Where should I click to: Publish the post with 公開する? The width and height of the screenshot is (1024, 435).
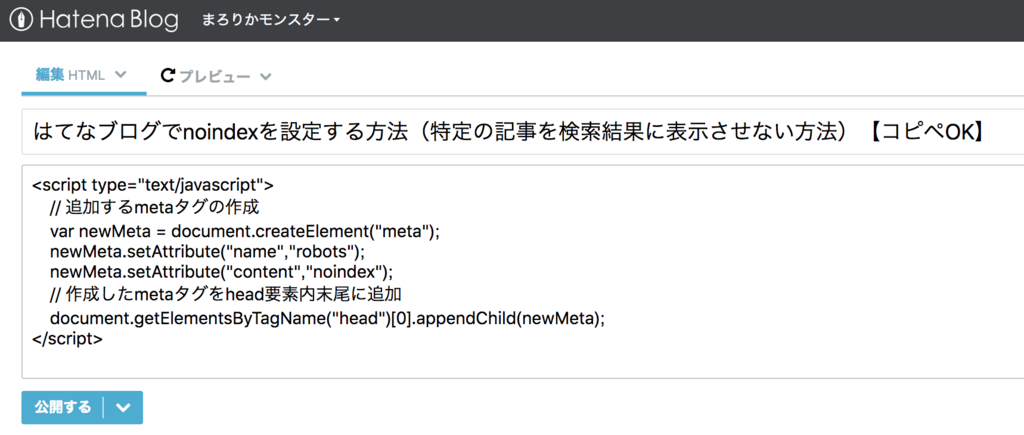pyautogui.click(x=63, y=408)
